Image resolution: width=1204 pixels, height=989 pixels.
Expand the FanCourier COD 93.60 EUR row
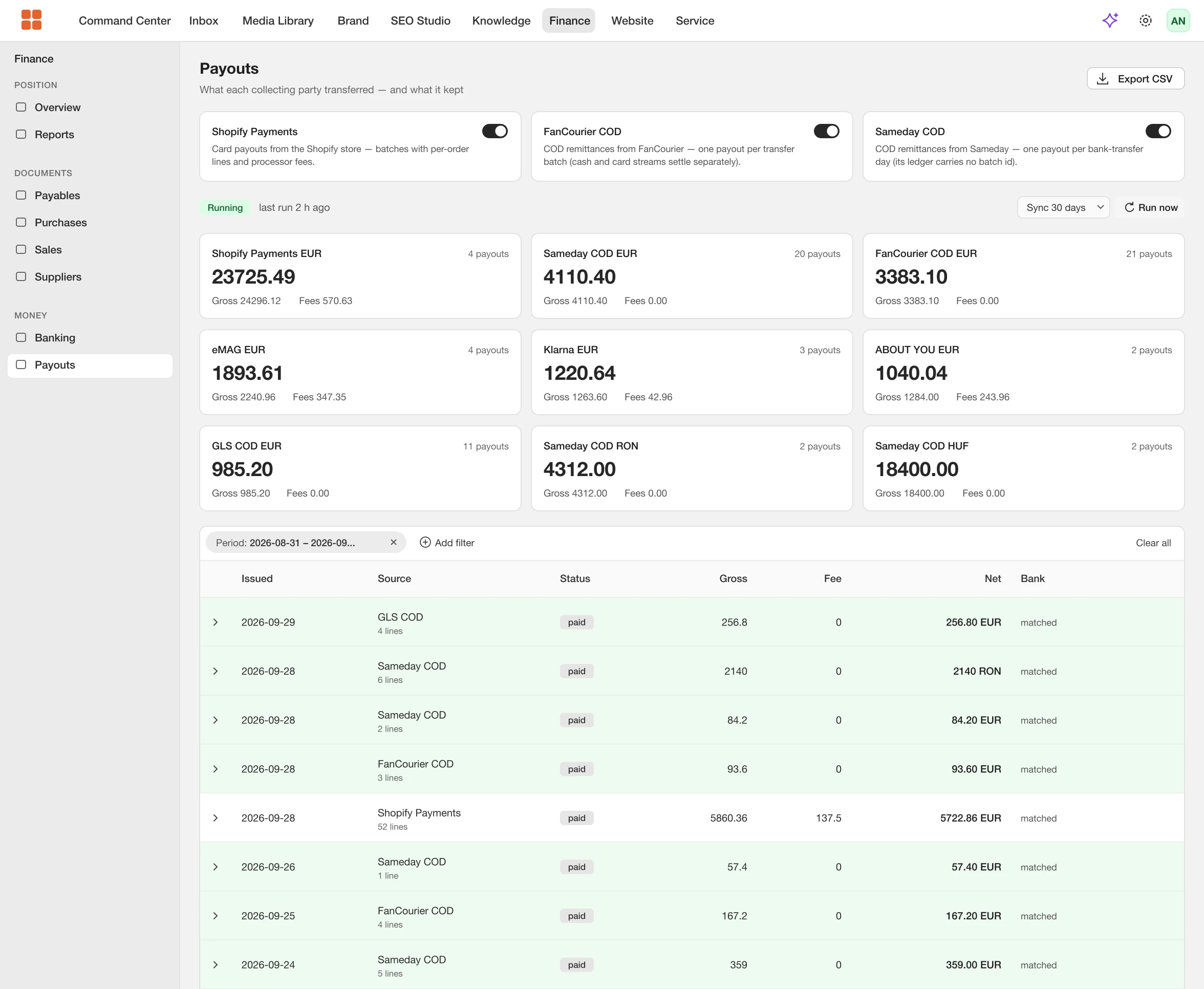pyautogui.click(x=216, y=769)
